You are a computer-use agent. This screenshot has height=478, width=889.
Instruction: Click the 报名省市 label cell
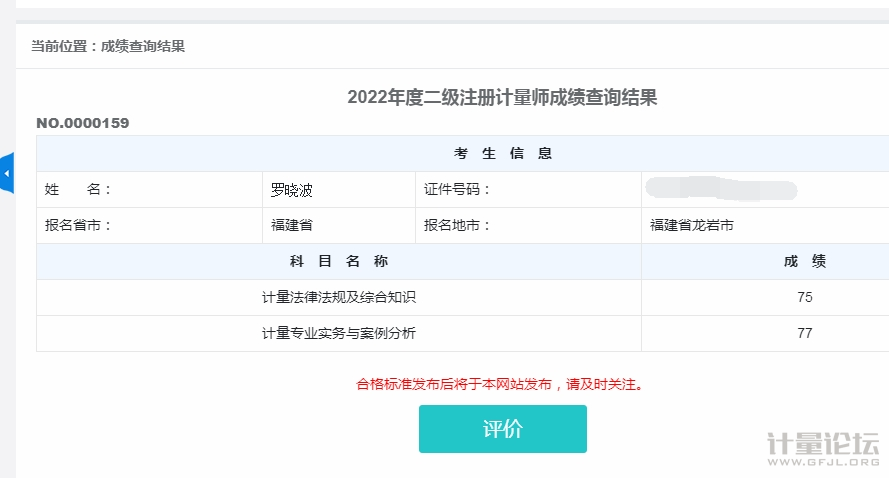coord(79,225)
